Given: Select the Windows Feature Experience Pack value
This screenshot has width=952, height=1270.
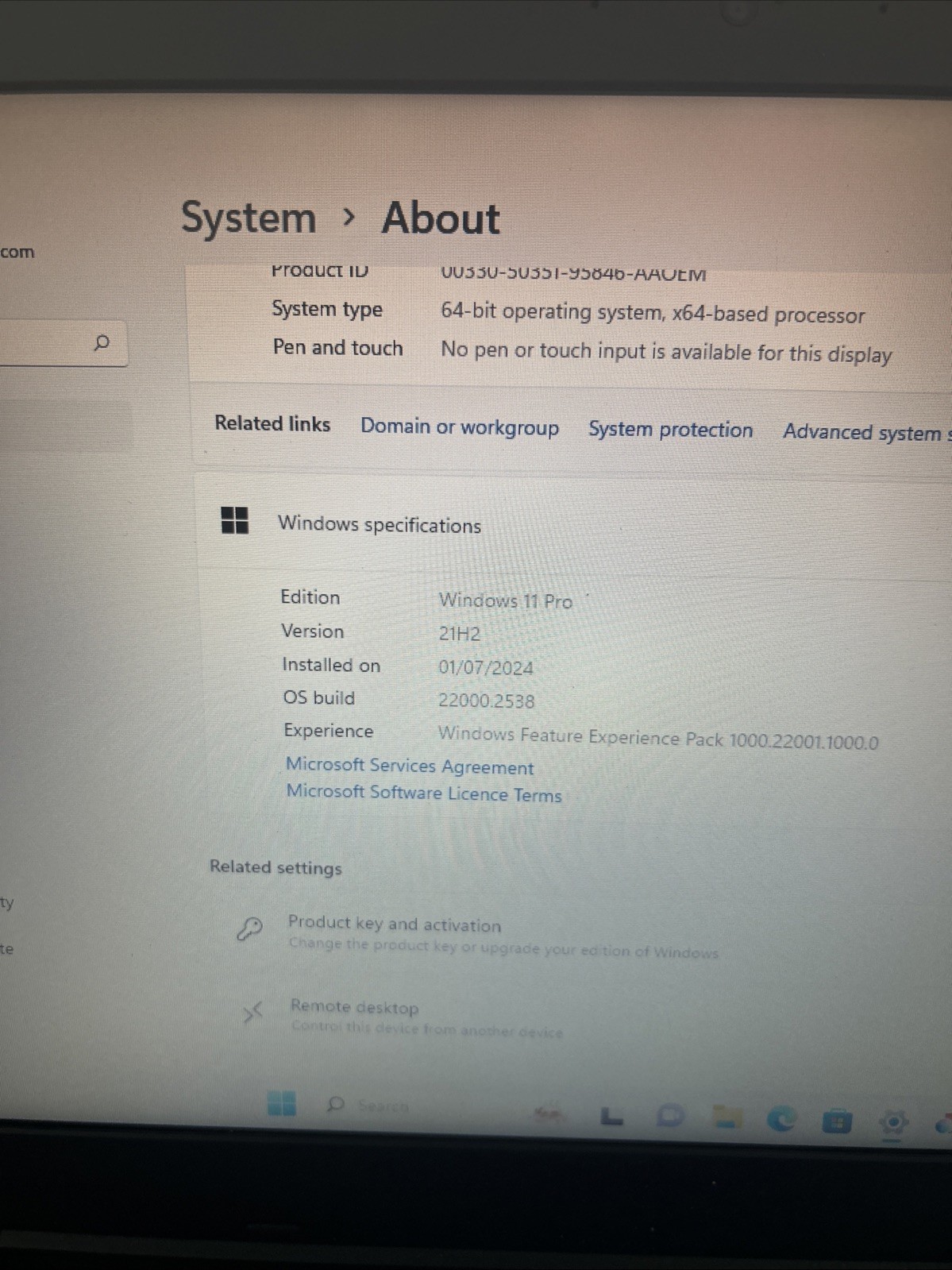Looking at the screenshot, I should 658,738.
